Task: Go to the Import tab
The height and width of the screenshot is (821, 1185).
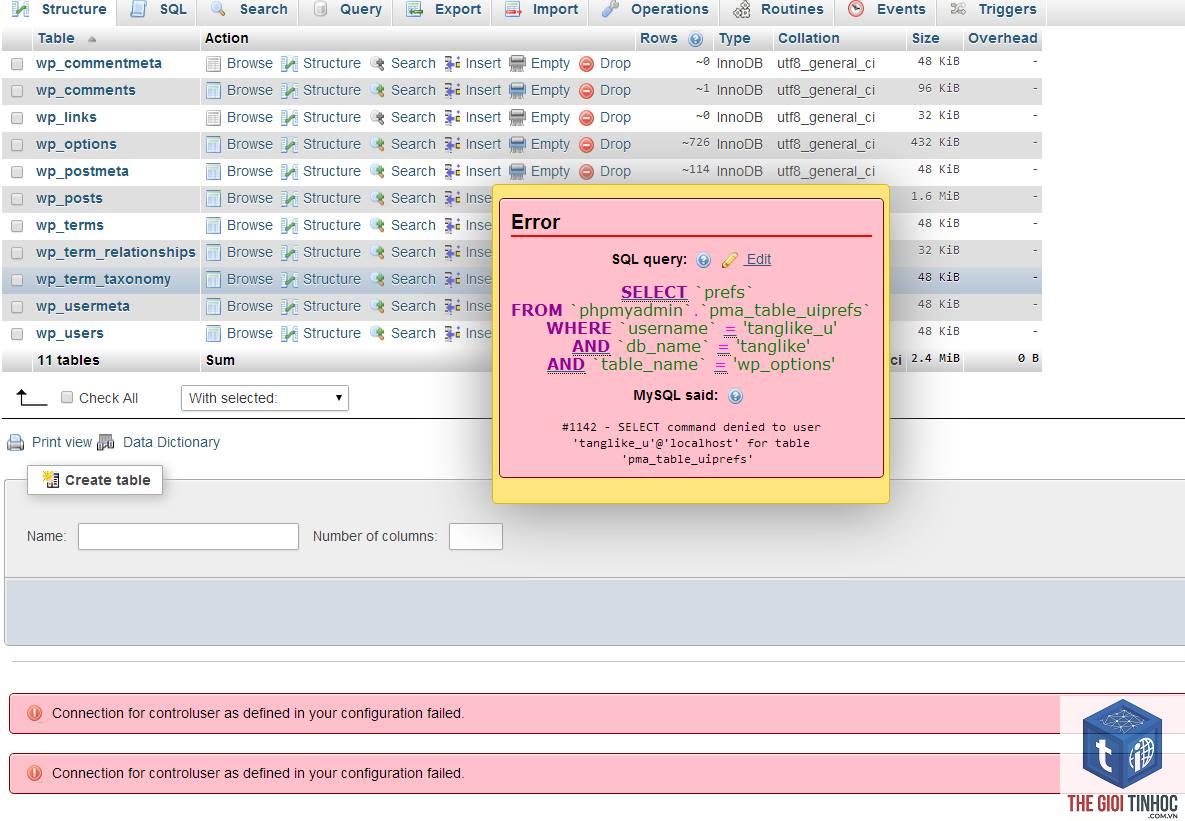Action: tap(541, 10)
